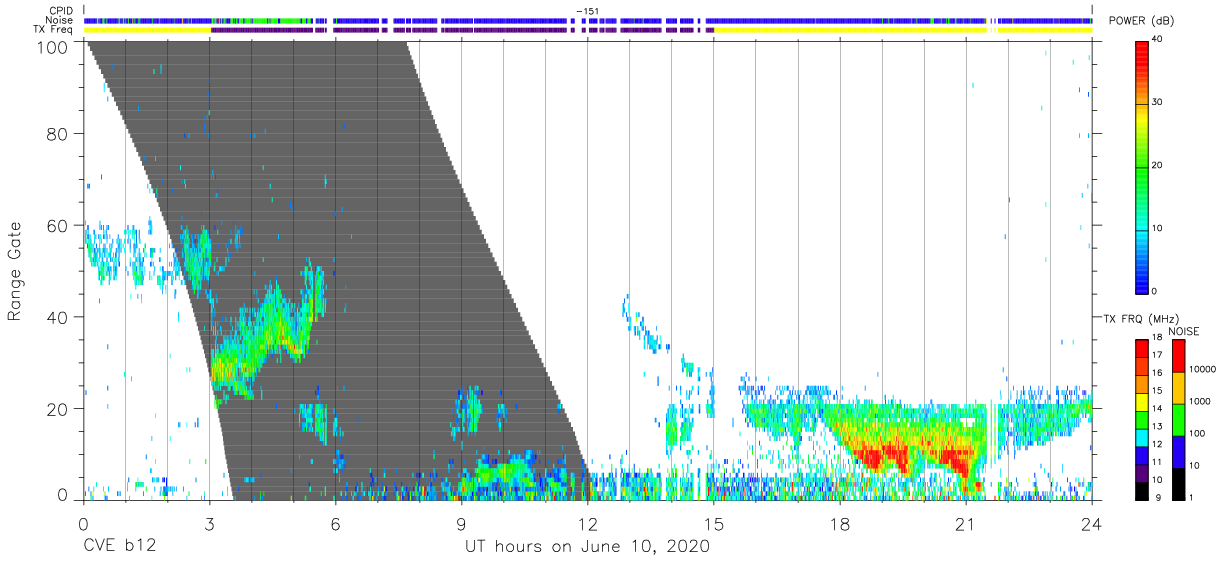
Task: Click the 3 hour tick on time axis
Action: 209,523
